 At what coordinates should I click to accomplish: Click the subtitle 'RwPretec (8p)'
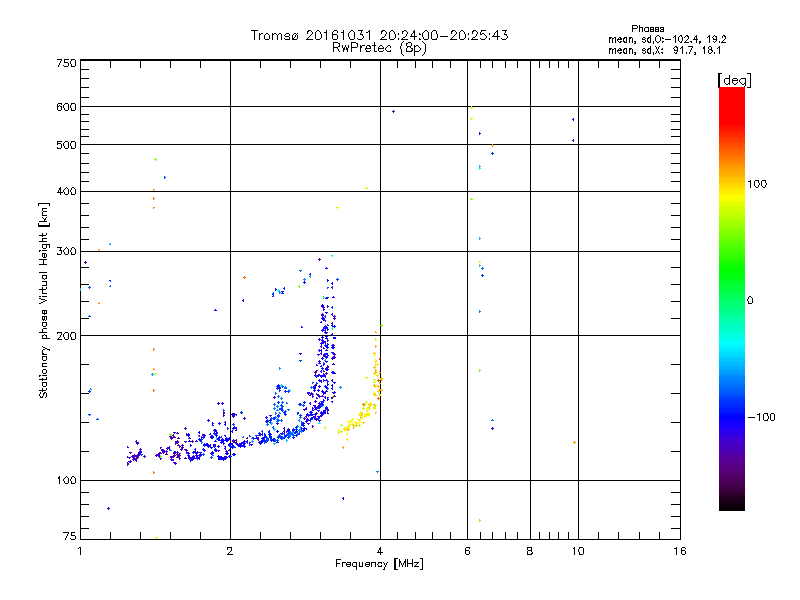(x=379, y=48)
